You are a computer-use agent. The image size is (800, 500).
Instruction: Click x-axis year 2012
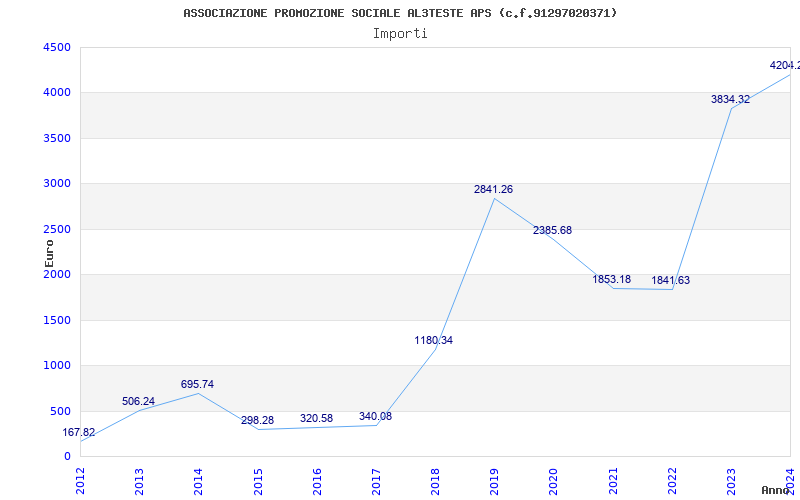click(x=80, y=481)
